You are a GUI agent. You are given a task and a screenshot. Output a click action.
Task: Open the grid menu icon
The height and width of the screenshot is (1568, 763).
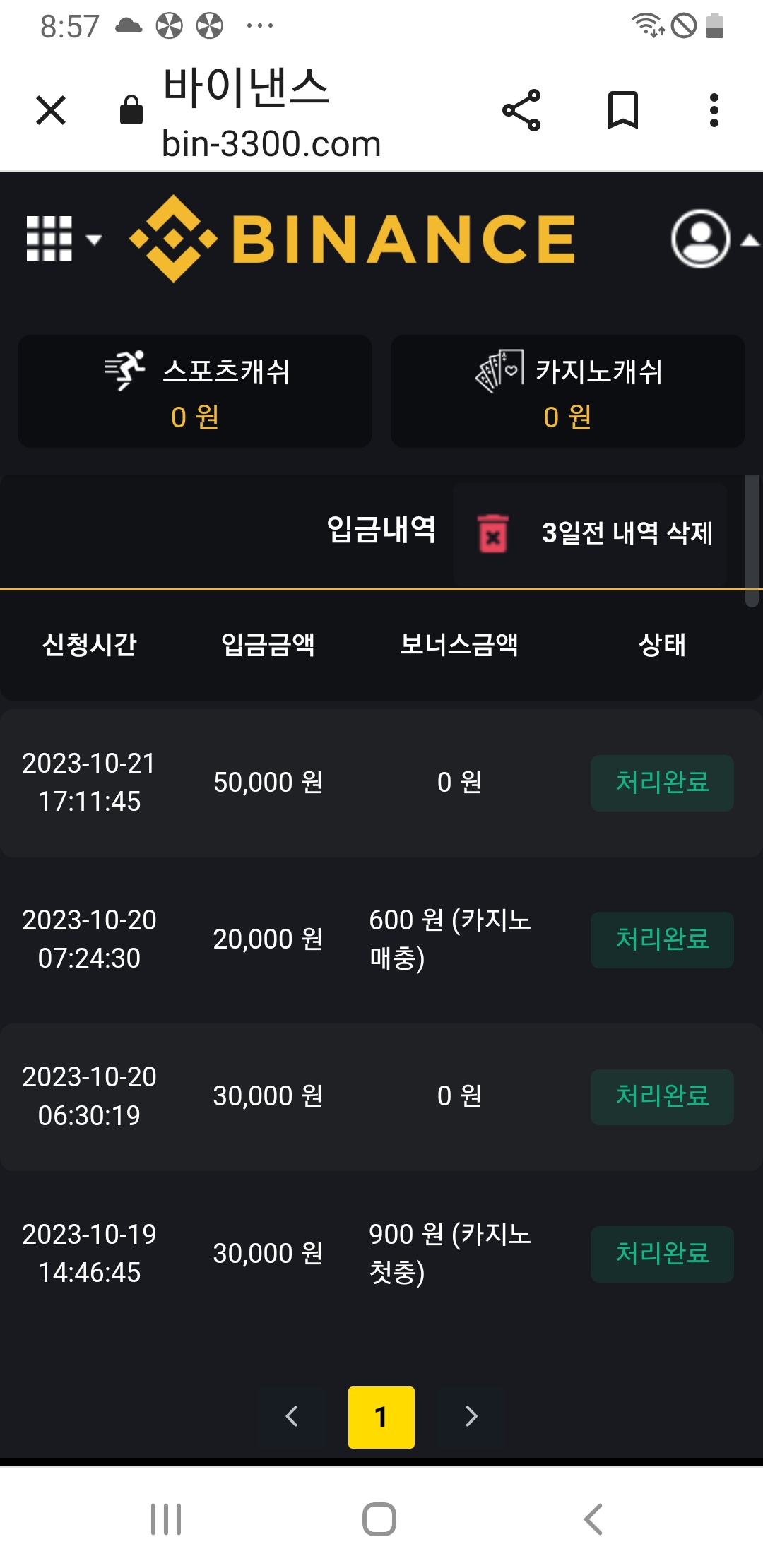click(49, 239)
